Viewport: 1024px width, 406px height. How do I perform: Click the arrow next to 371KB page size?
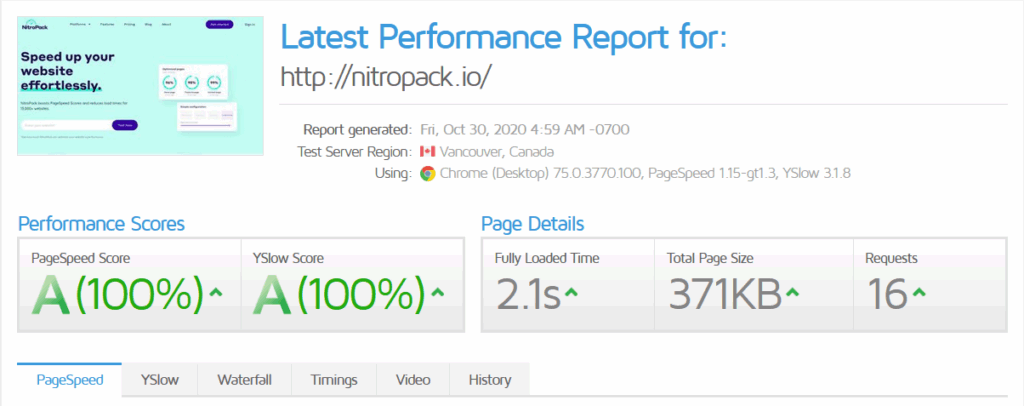coord(793,292)
